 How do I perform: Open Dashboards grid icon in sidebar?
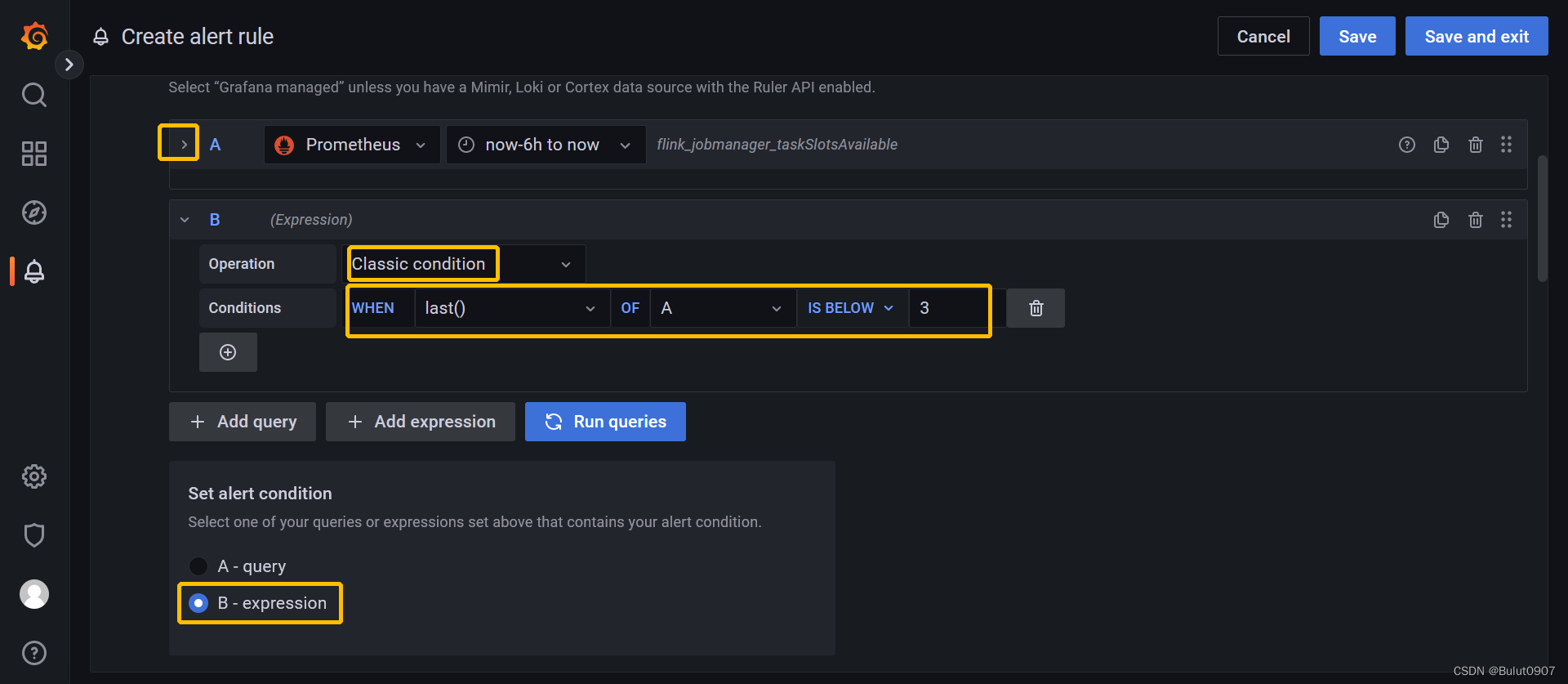pyautogui.click(x=34, y=154)
